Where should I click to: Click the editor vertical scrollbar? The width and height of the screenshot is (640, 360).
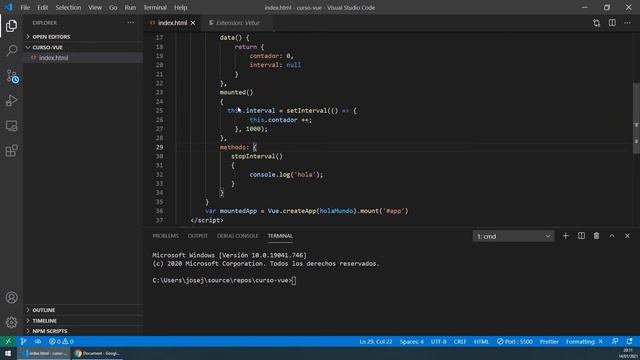(636, 118)
